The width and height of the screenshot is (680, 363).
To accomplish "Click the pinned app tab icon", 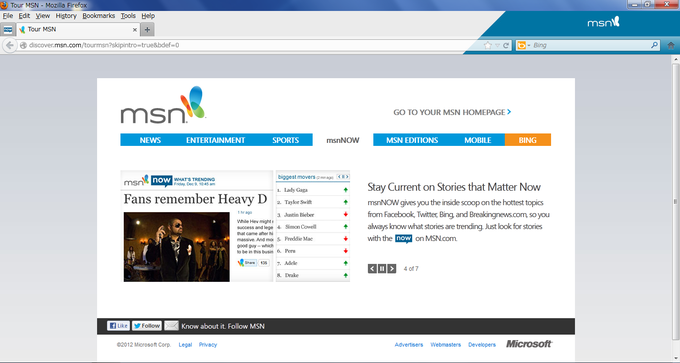I will tap(8, 29).
